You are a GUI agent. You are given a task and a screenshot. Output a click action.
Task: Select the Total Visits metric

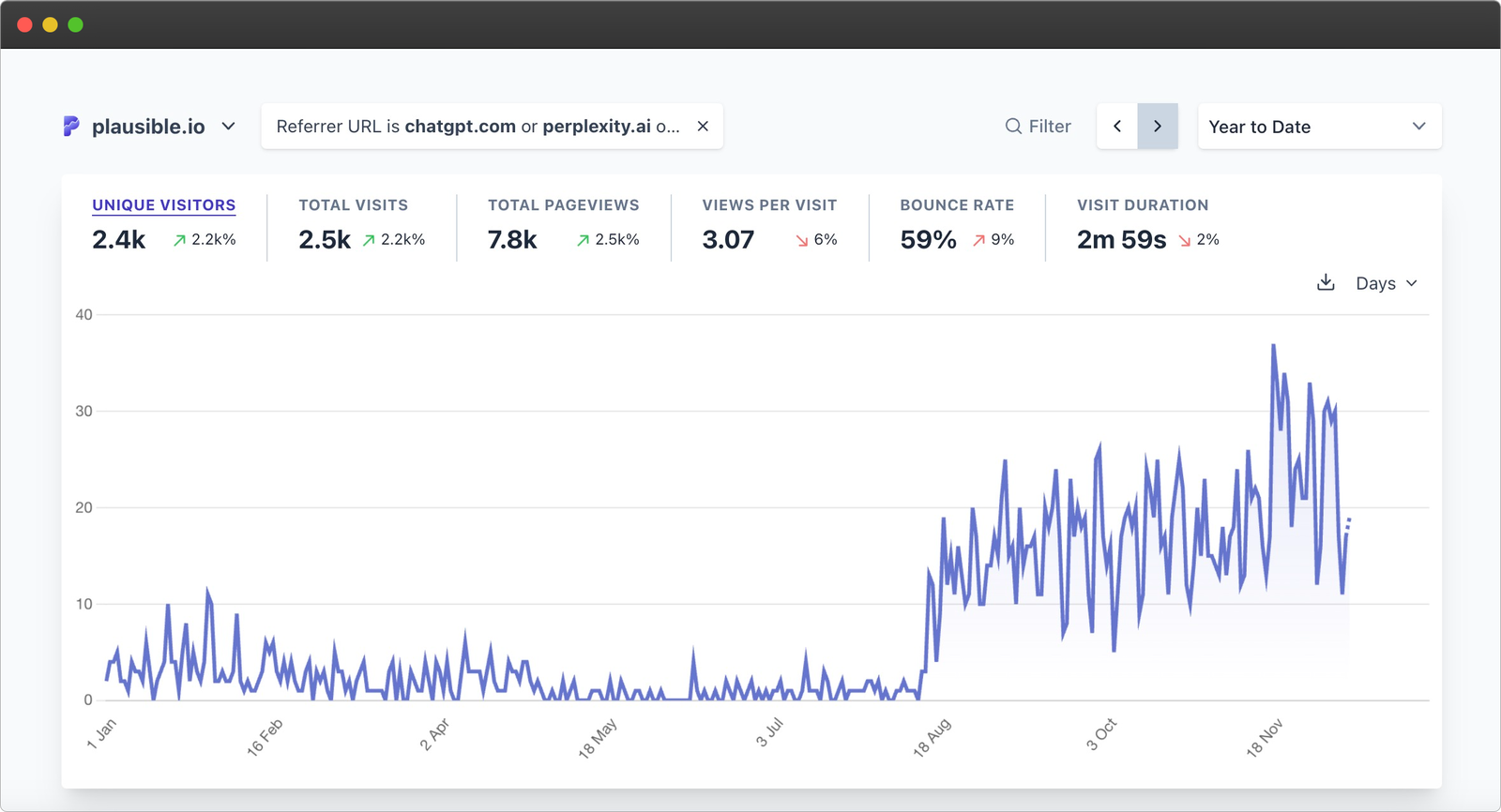point(353,205)
